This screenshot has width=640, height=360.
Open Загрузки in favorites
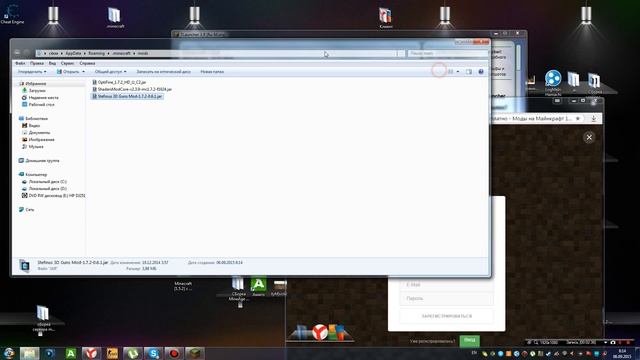(37, 91)
